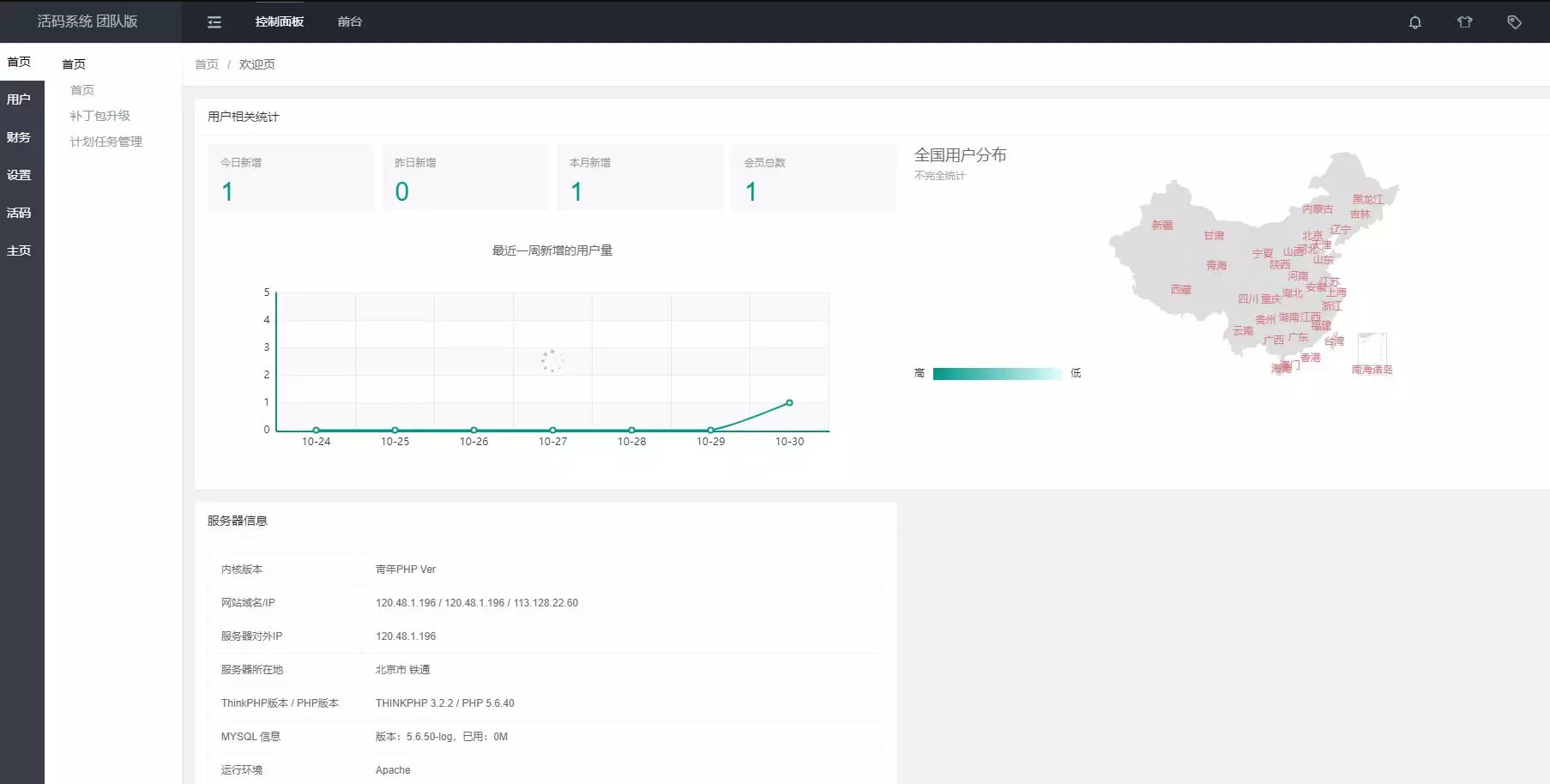
Task: Click the 今日新增 stat card
Action: 291,178
